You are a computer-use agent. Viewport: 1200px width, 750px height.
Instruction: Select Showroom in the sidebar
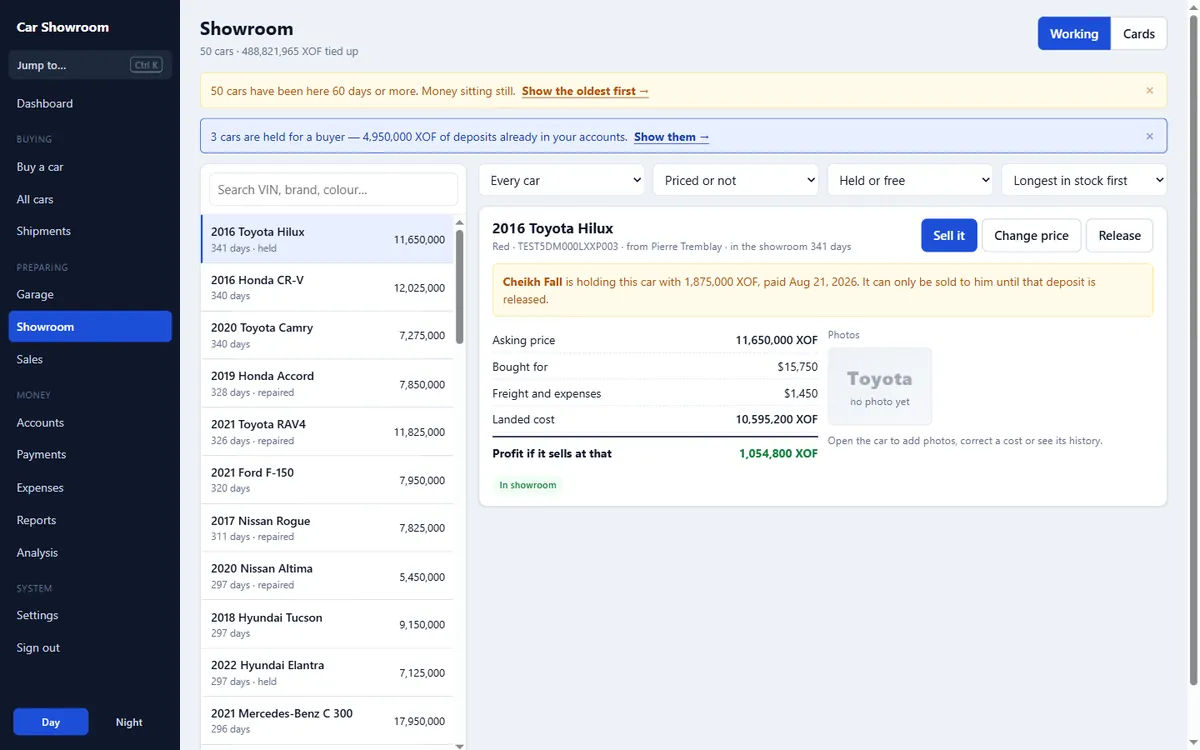tap(90, 327)
